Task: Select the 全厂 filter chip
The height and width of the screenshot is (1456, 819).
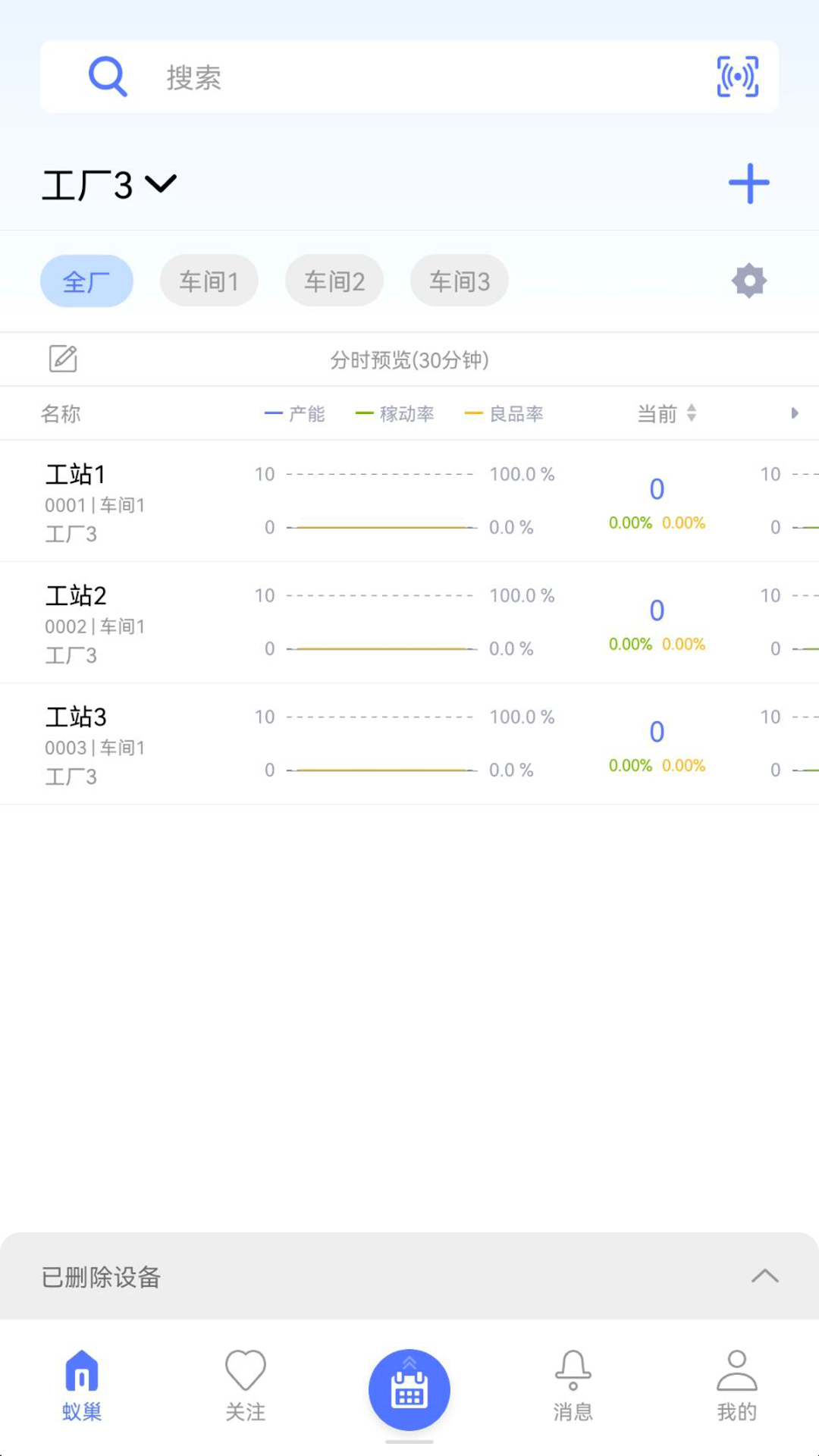Action: coord(86,281)
